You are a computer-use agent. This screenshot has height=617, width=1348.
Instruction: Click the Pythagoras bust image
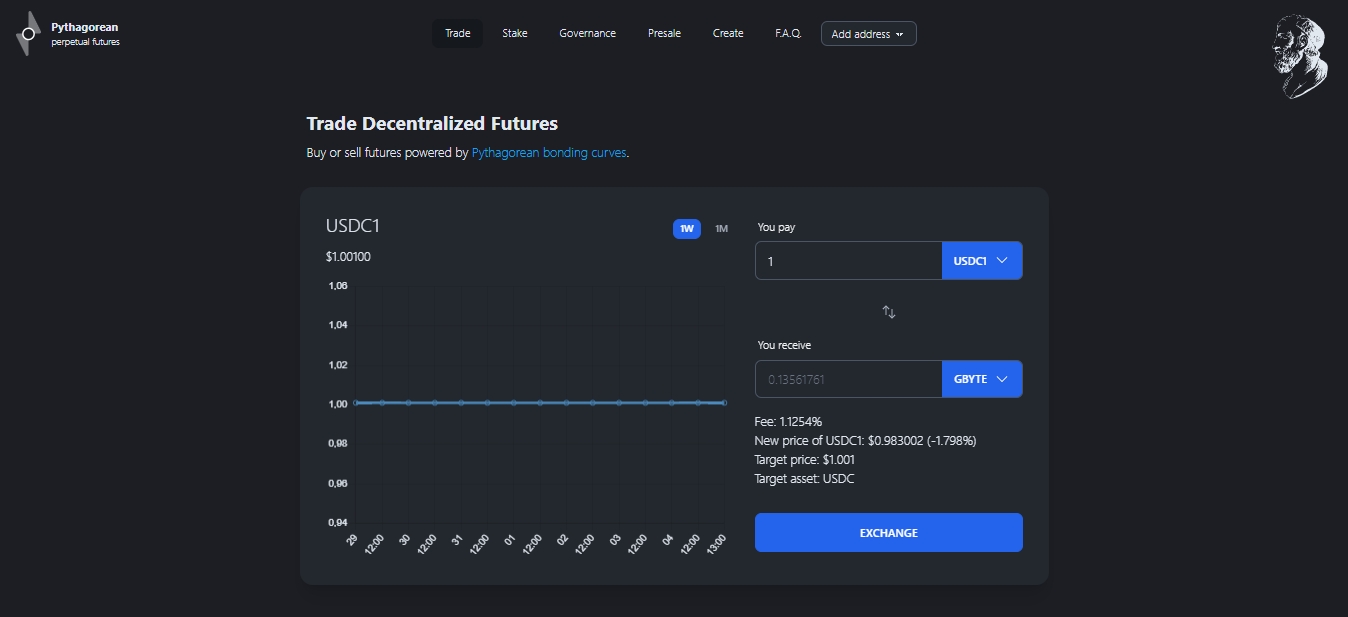point(1300,56)
